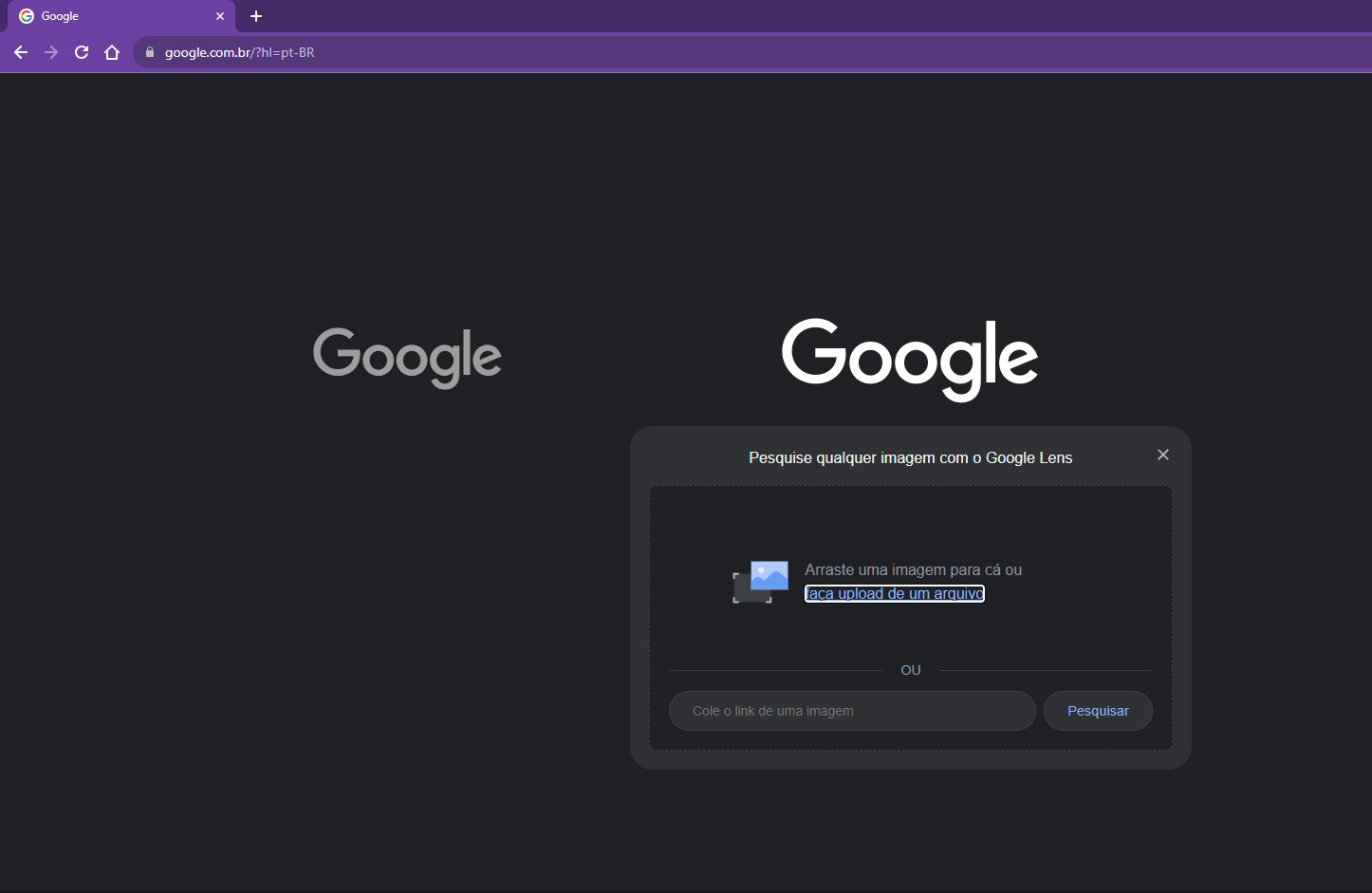
Task: Open the home page via the house icon
Action: tap(112, 52)
